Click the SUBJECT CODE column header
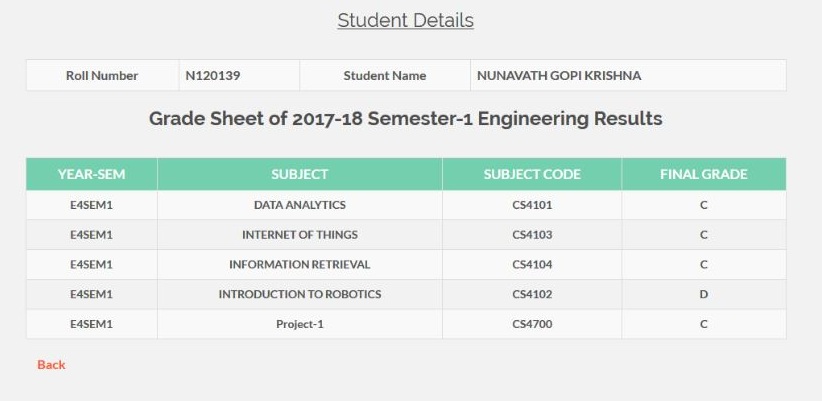Viewport: 822px width, 401px height. coord(532,174)
